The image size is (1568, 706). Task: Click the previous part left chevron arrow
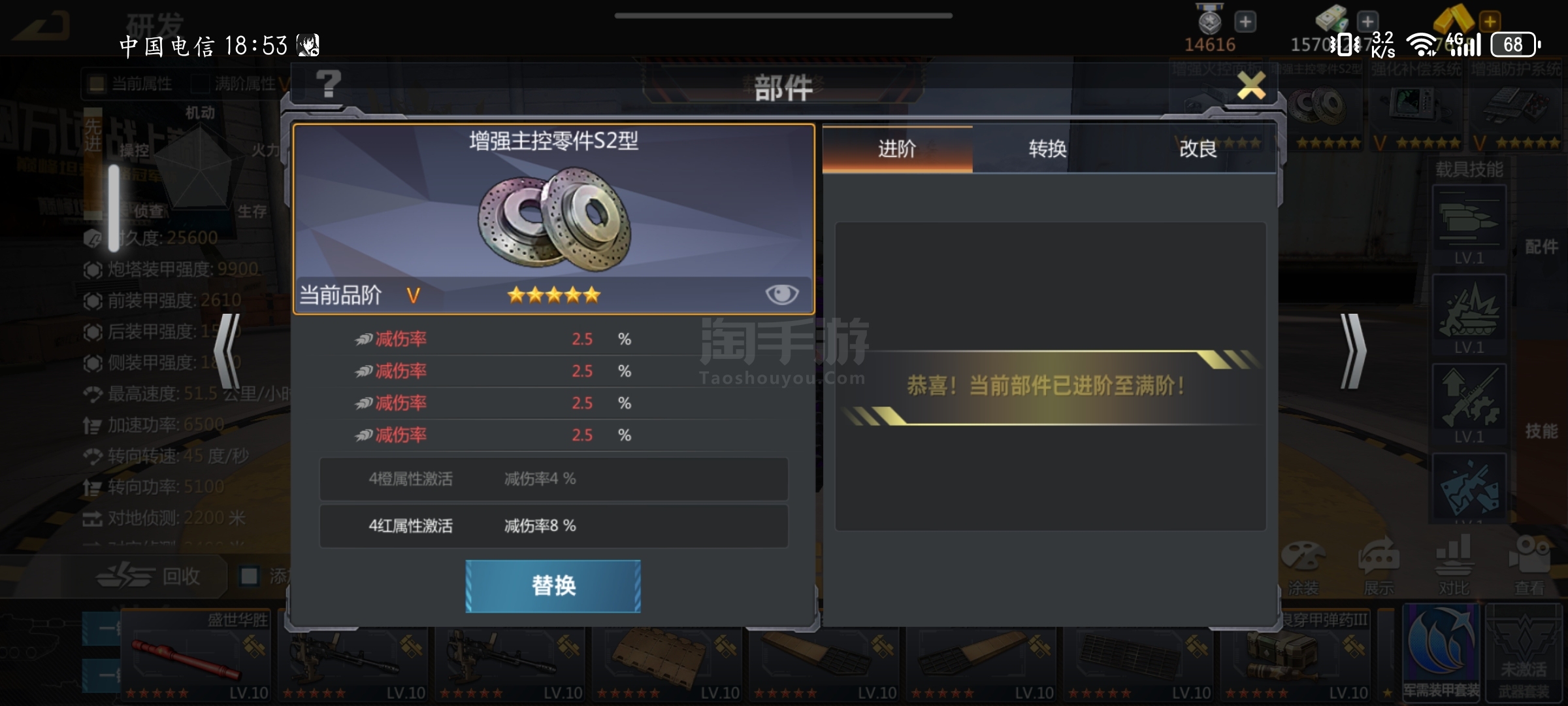tap(227, 352)
